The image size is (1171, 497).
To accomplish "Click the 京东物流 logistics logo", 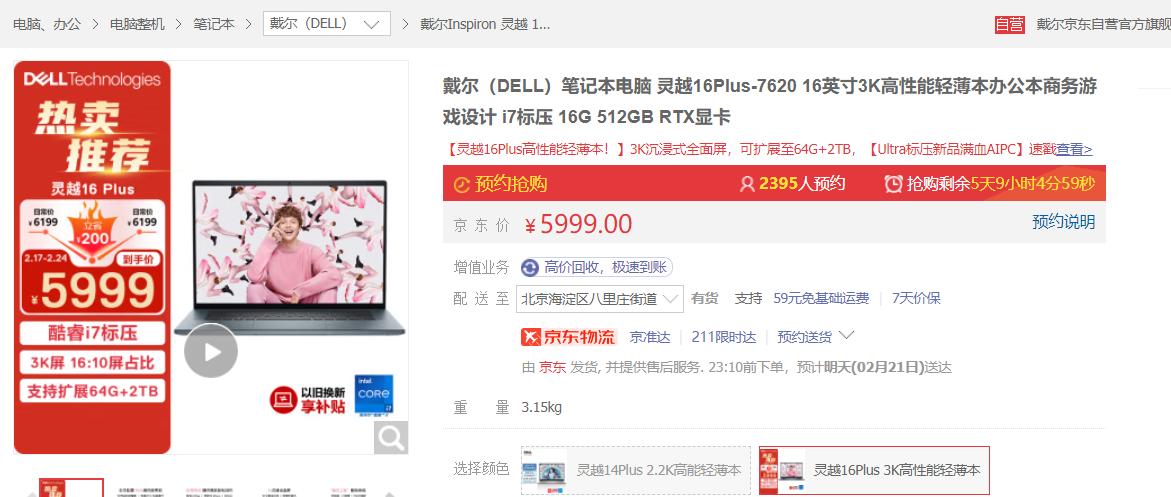I will coord(569,337).
